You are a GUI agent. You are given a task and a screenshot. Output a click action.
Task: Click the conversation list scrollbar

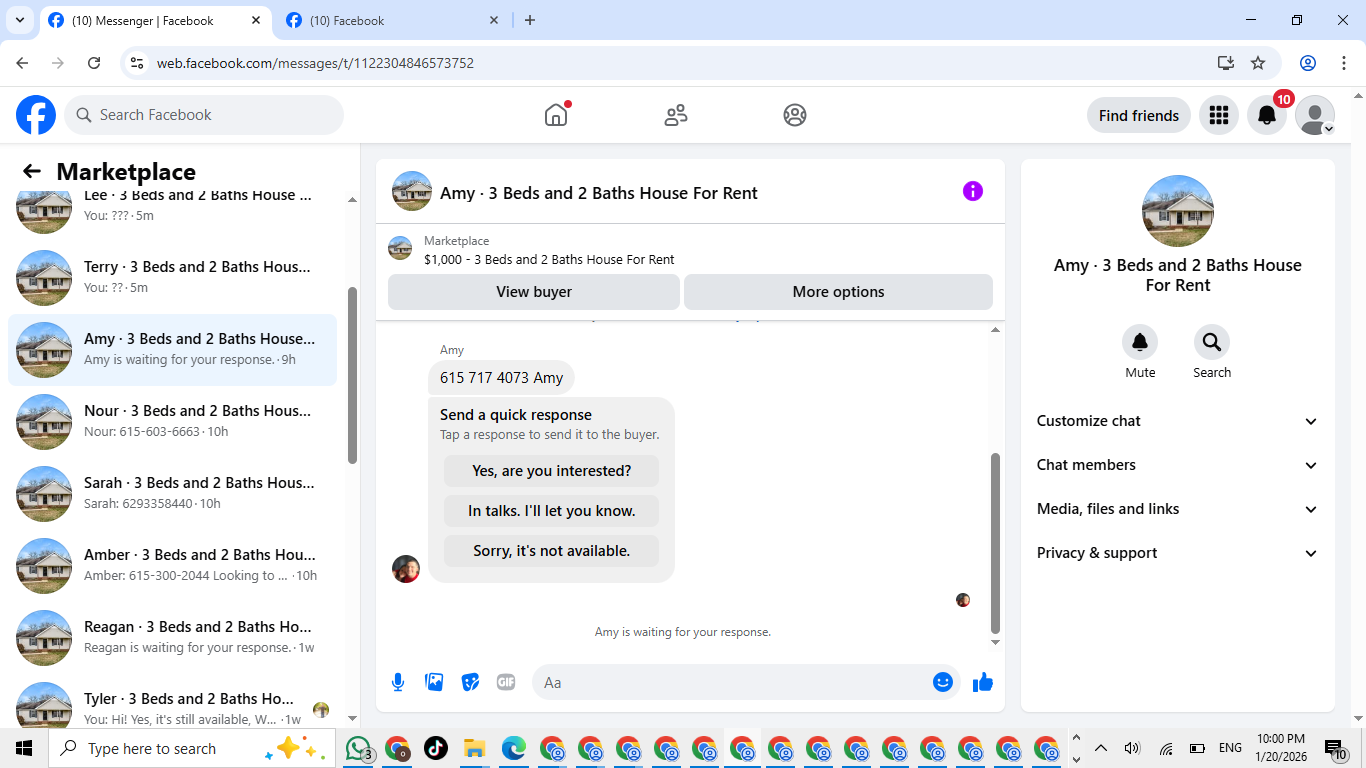tap(352, 376)
